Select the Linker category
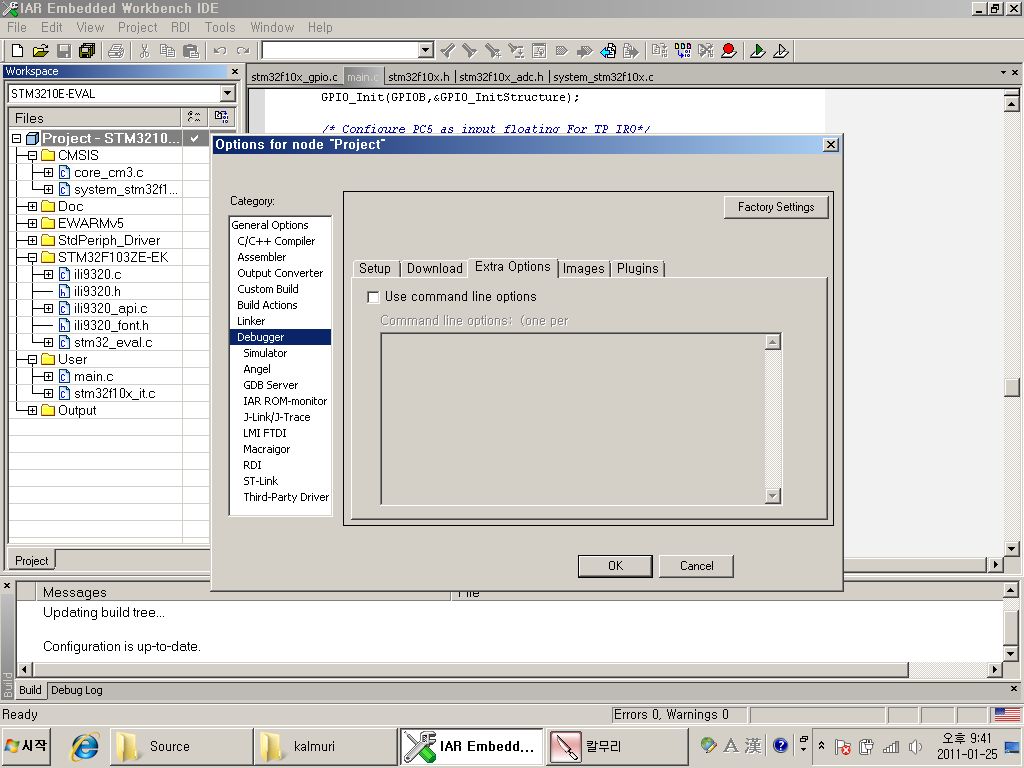The height and width of the screenshot is (768, 1024). coord(251,321)
